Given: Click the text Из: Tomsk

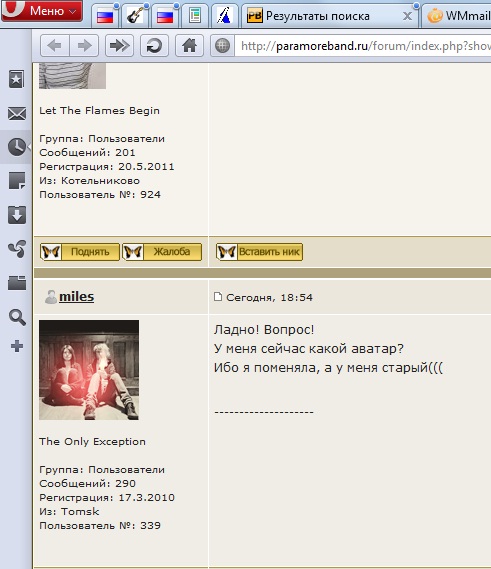Looking at the screenshot, I should (x=69, y=512).
